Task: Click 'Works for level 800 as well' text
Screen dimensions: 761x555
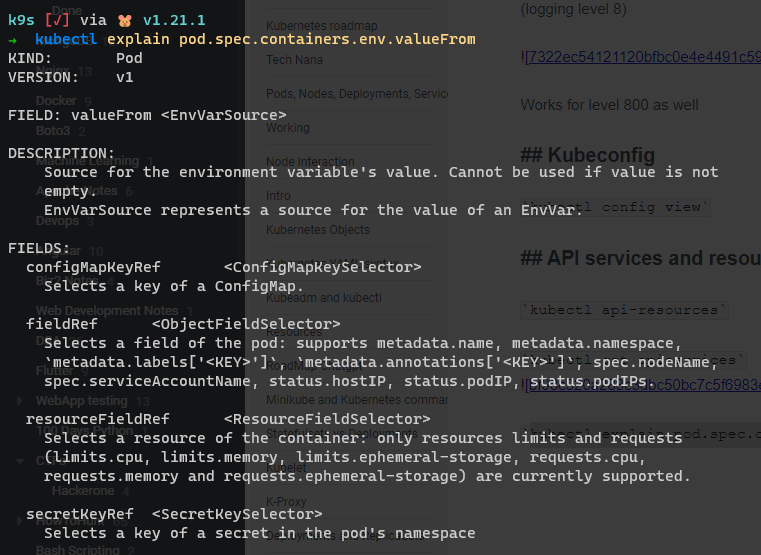Action: click(610, 105)
